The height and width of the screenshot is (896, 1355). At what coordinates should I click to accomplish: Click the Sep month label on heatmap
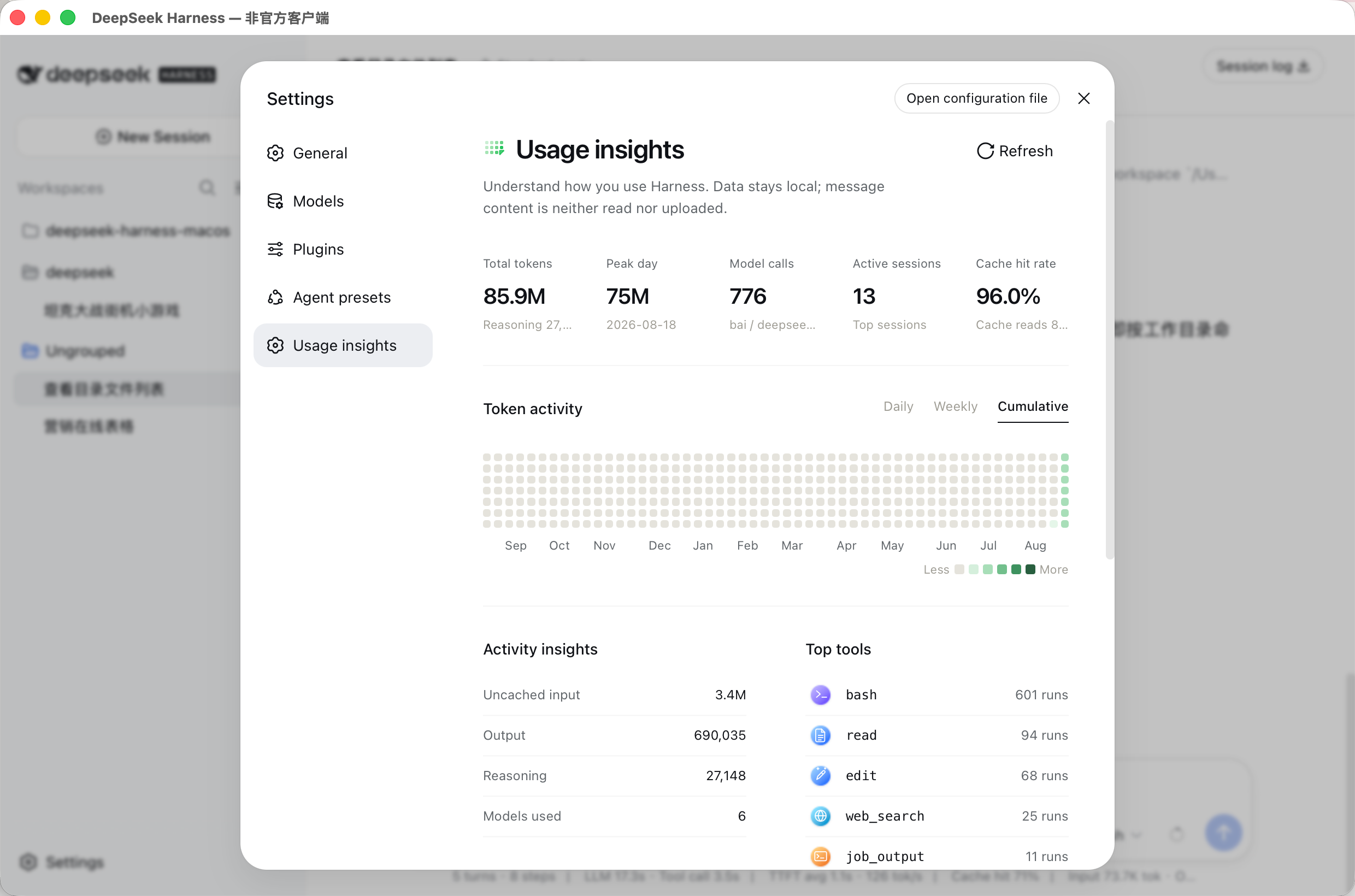(515, 545)
